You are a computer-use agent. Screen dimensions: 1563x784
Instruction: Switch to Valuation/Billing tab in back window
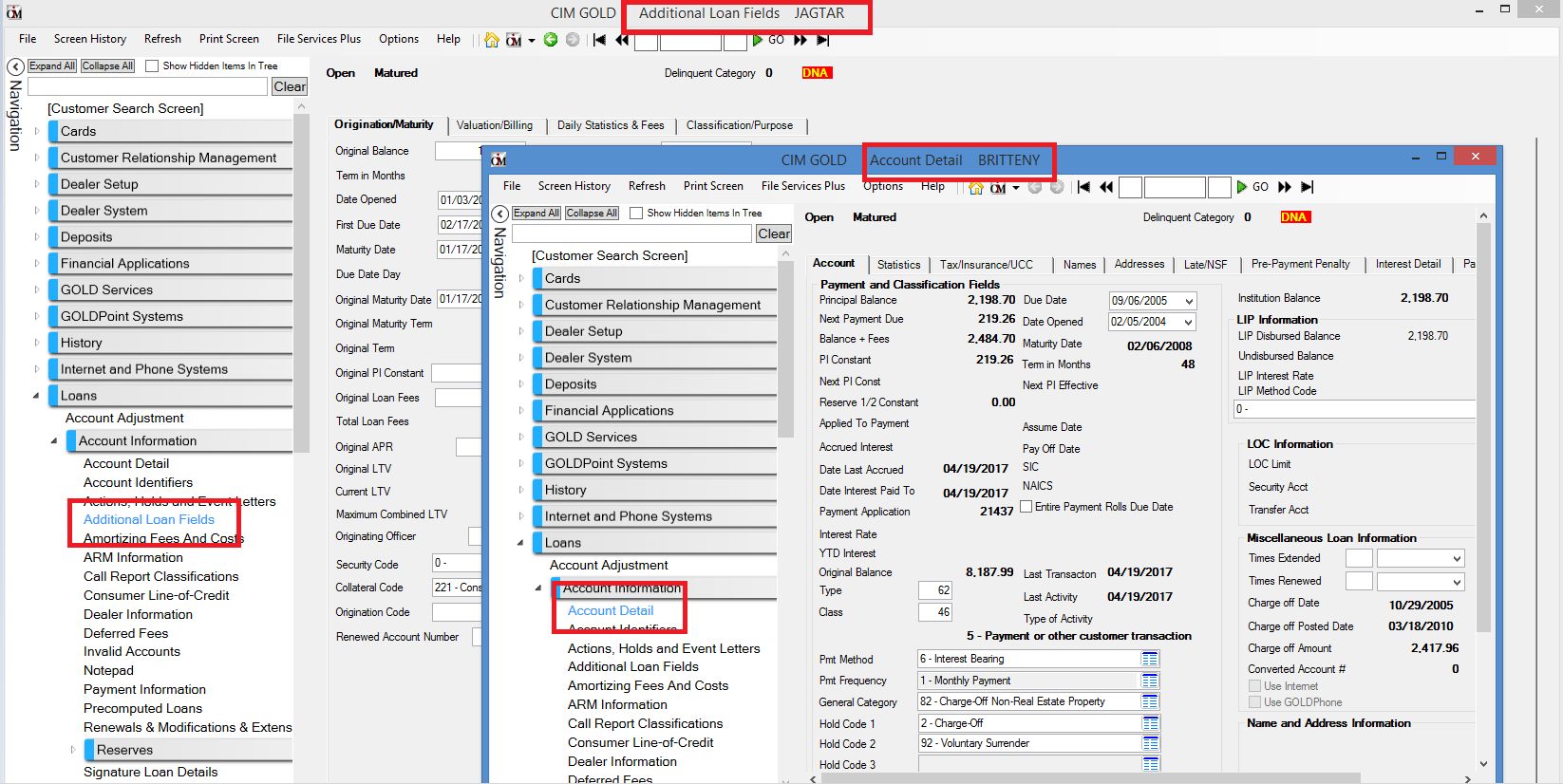point(495,125)
